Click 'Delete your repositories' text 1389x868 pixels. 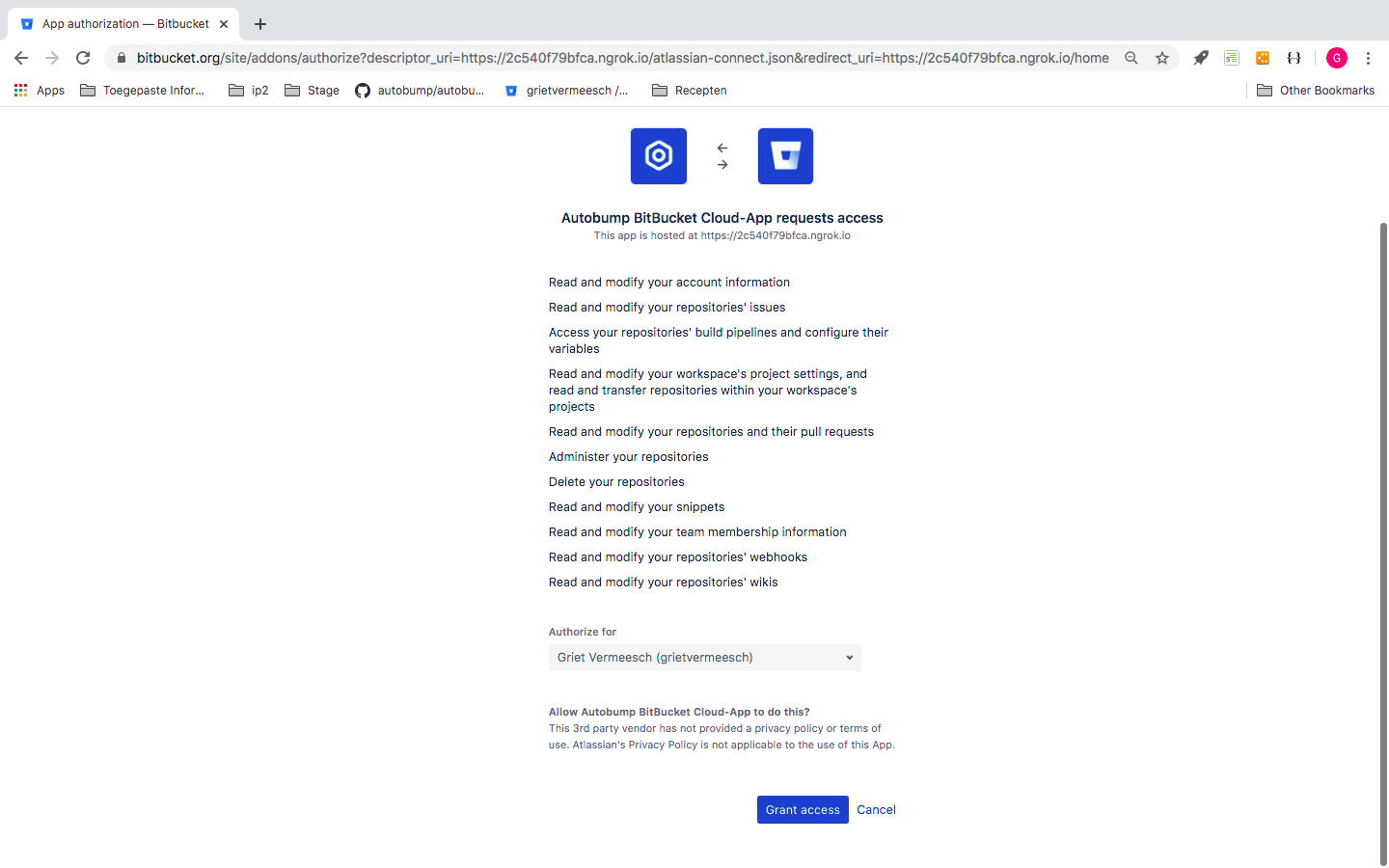[616, 482]
